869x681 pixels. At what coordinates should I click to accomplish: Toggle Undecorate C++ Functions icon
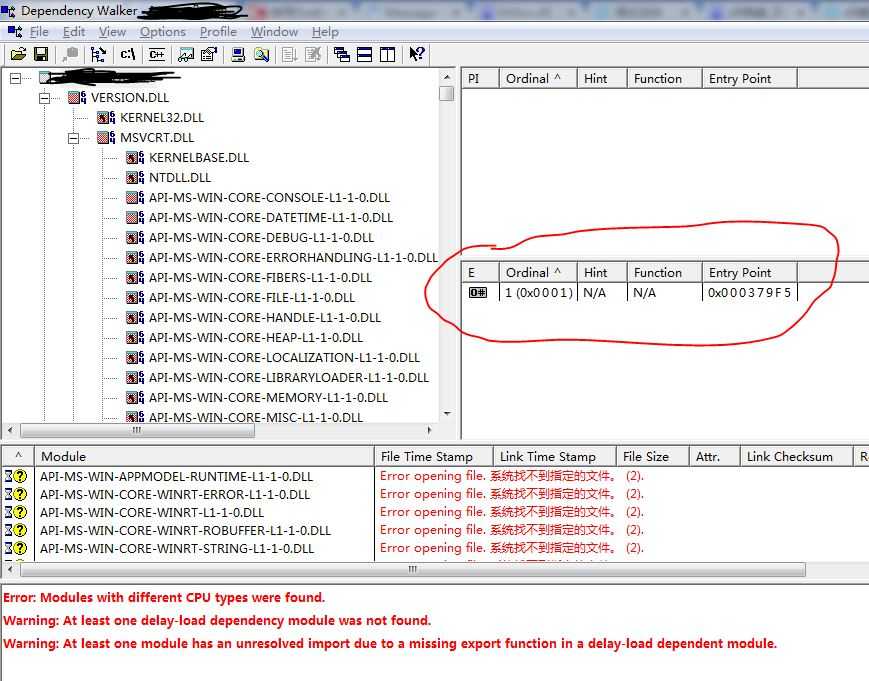pyautogui.click(x=156, y=54)
